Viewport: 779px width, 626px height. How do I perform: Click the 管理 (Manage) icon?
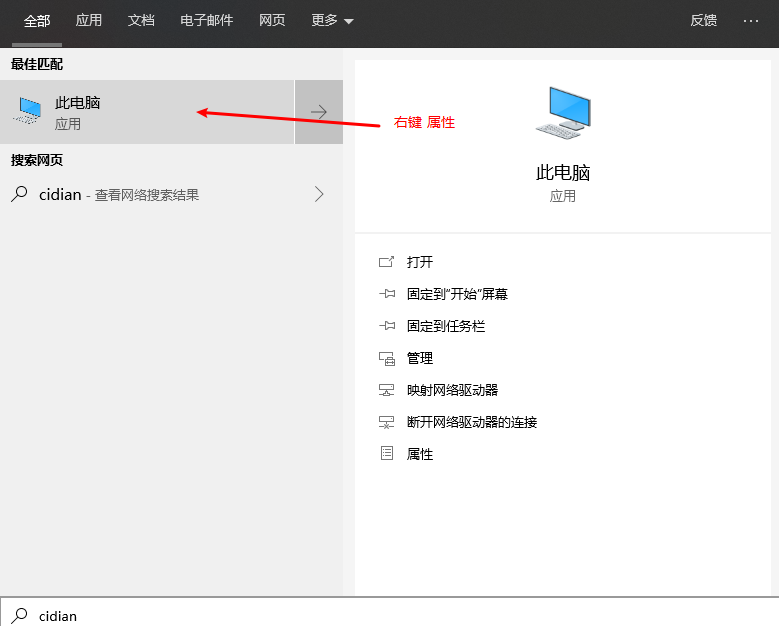click(386, 358)
